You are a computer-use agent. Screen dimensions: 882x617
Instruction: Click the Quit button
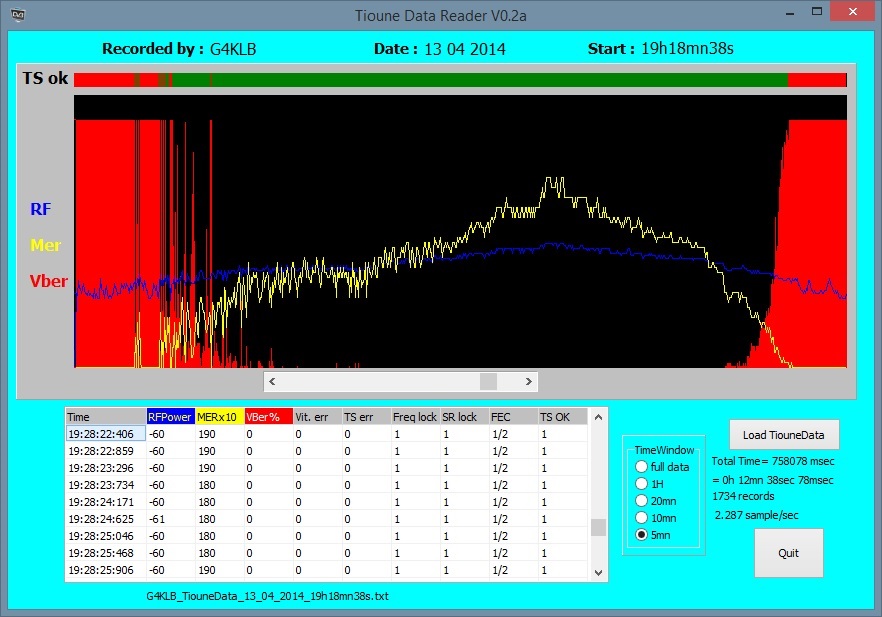788,553
